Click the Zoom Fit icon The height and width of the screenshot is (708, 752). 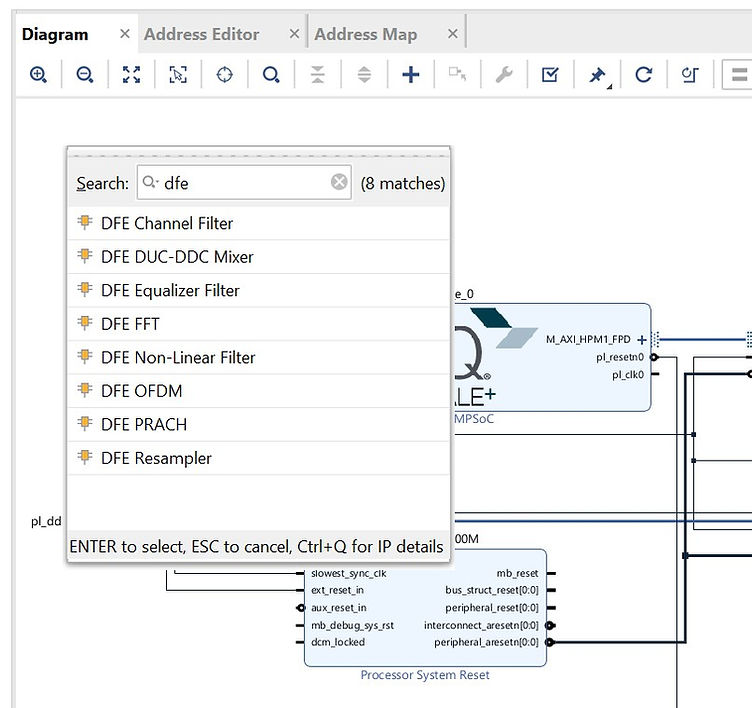[131, 75]
